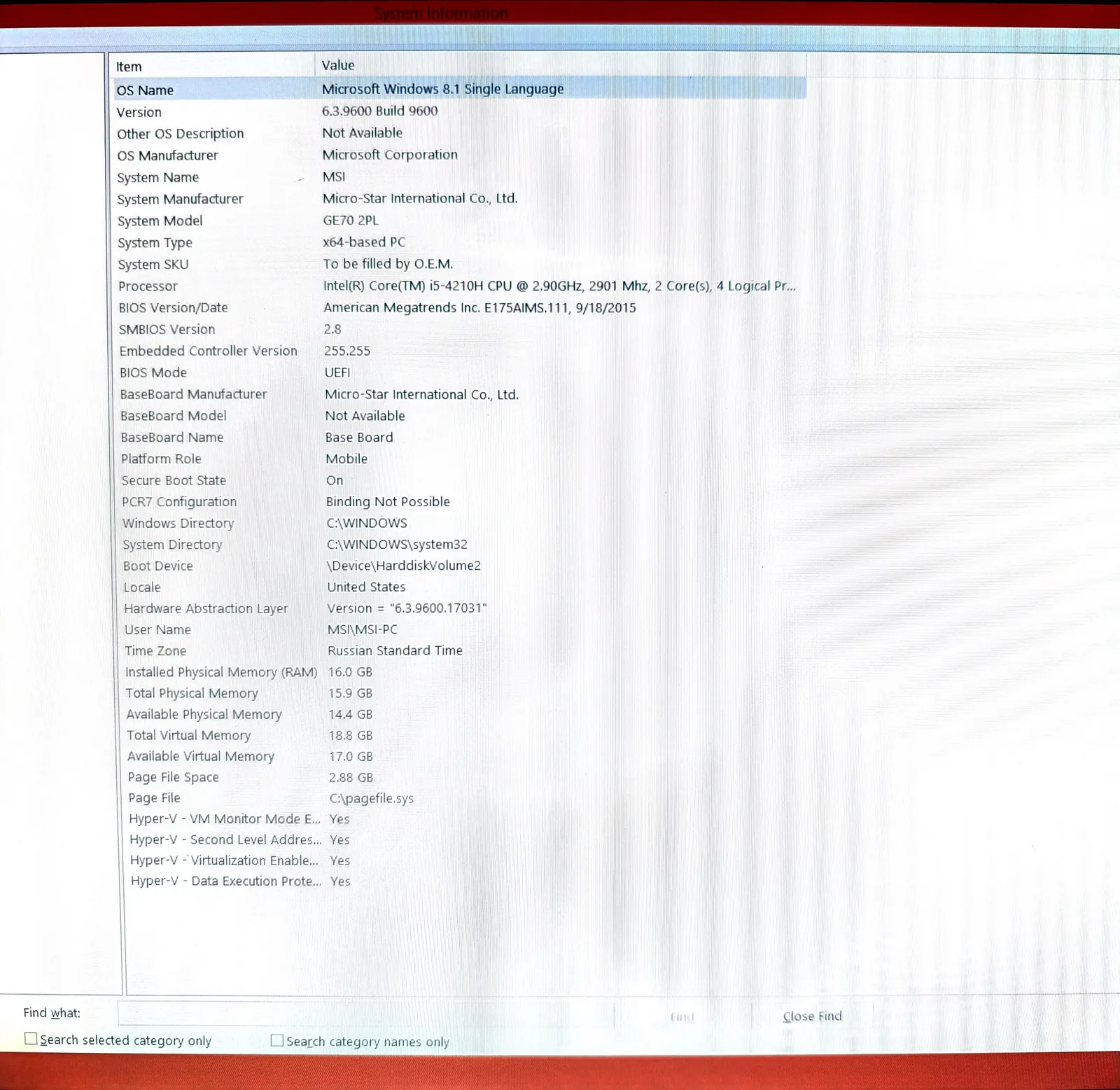Select the OS Name row
Screen dimensions: 1120x1090
[x=459, y=89]
